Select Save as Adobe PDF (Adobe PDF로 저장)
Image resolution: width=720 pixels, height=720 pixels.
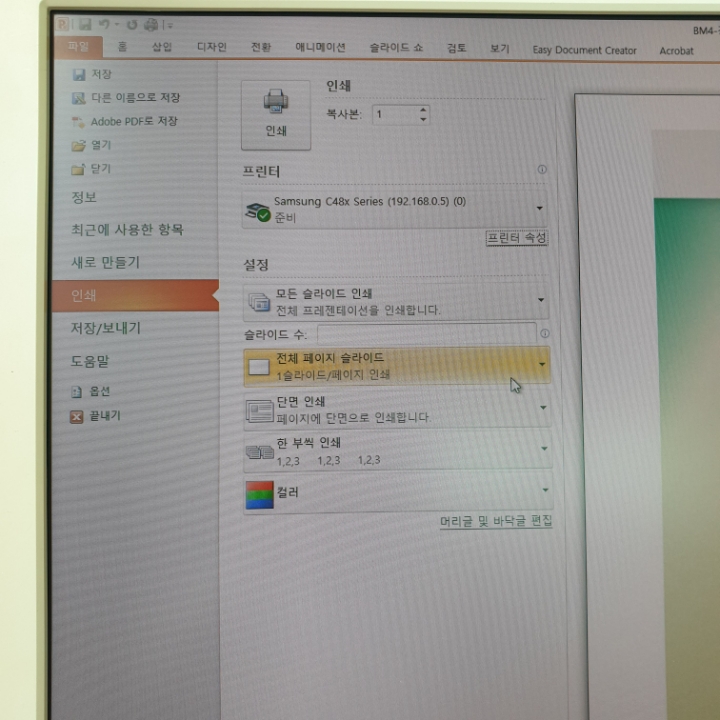pos(124,121)
